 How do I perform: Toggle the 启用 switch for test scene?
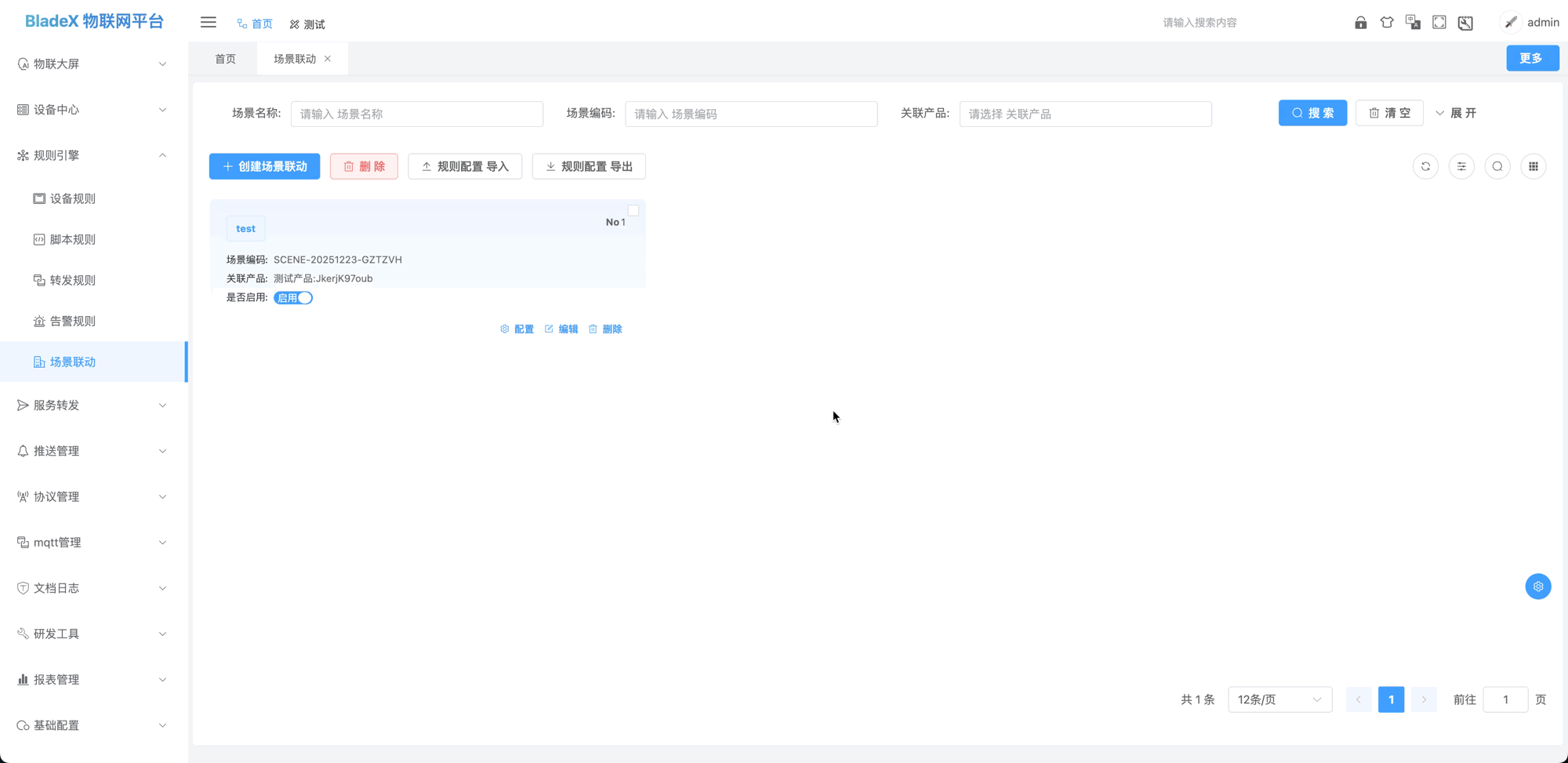pyautogui.click(x=293, y=298)
